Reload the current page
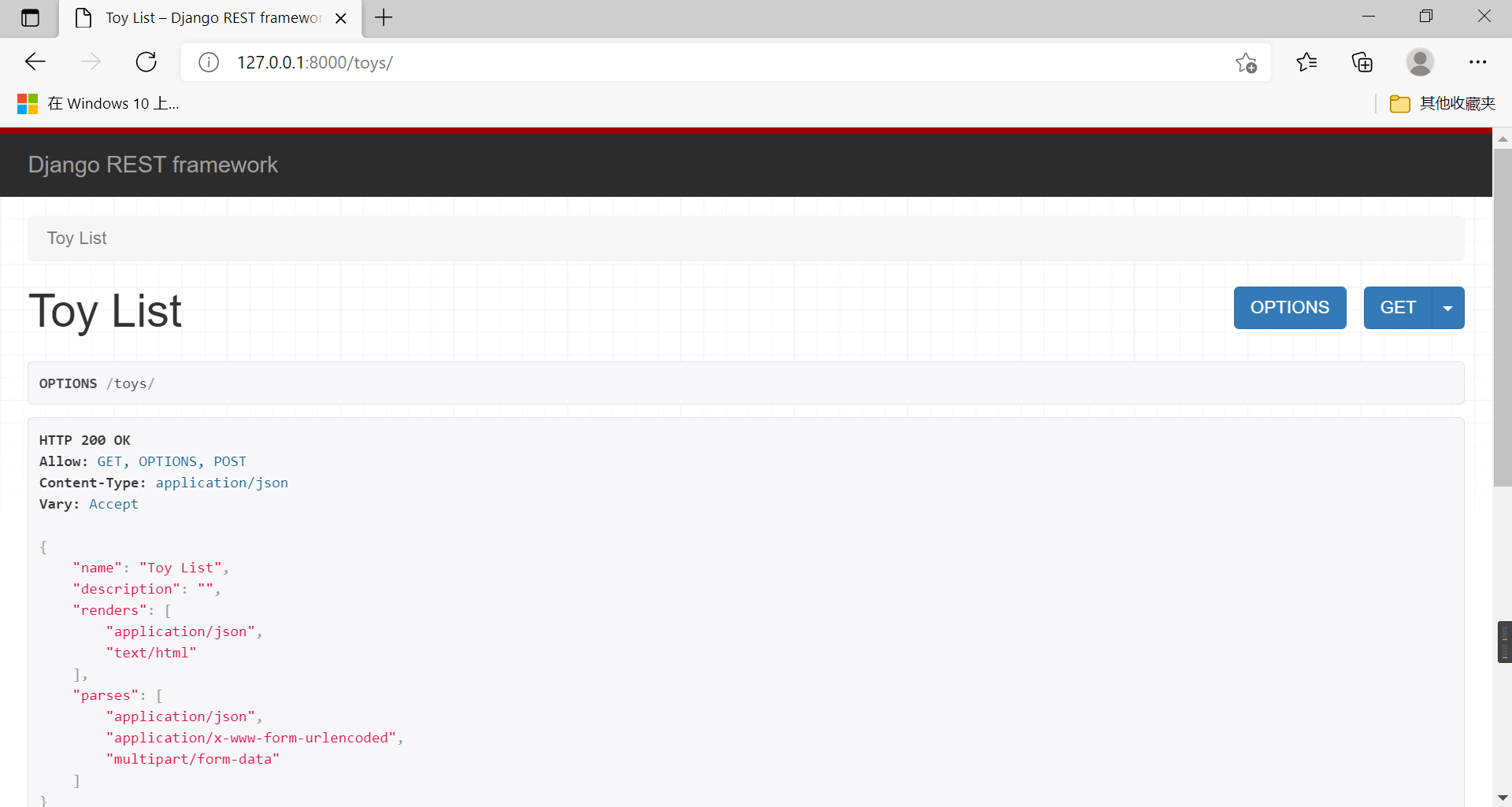 [146, 62]
